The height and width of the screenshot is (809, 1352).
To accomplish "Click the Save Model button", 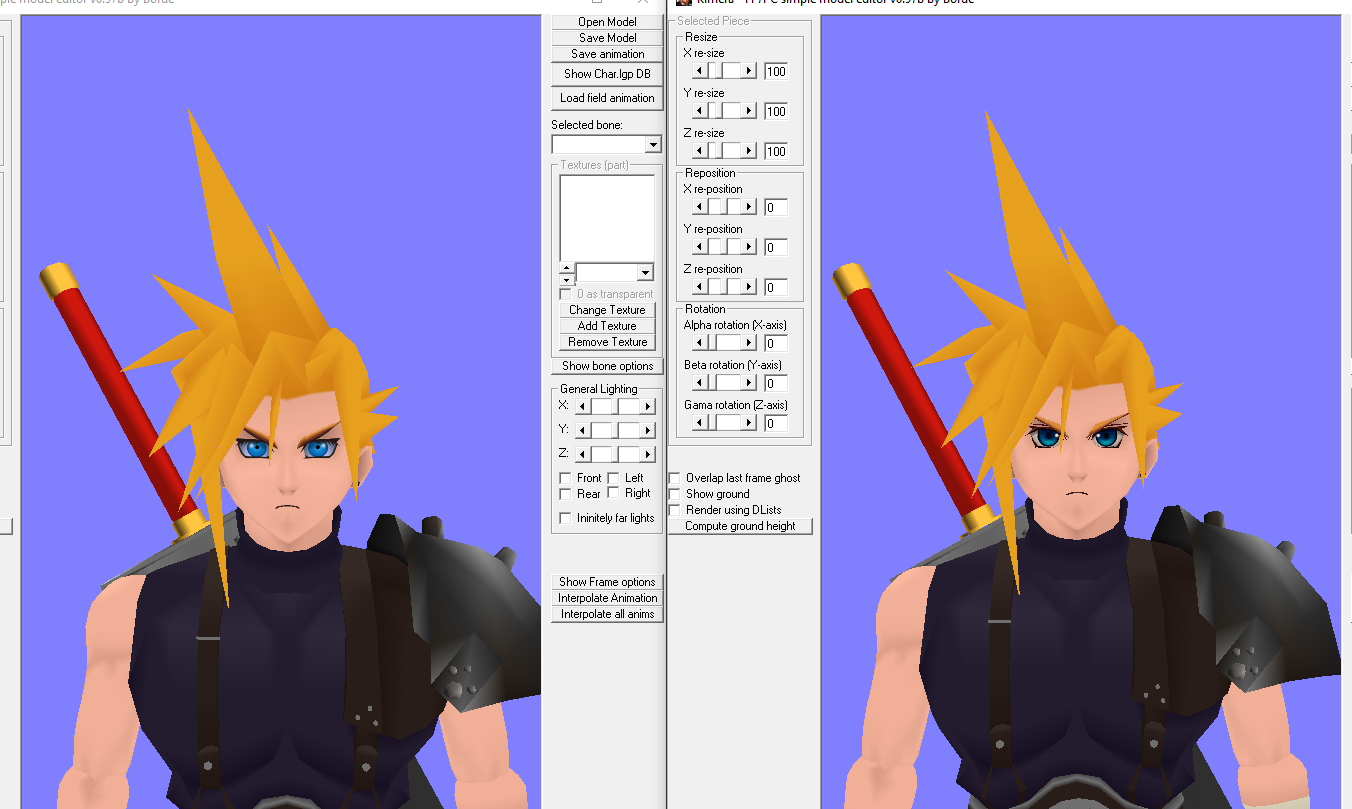I will [607, 38].
